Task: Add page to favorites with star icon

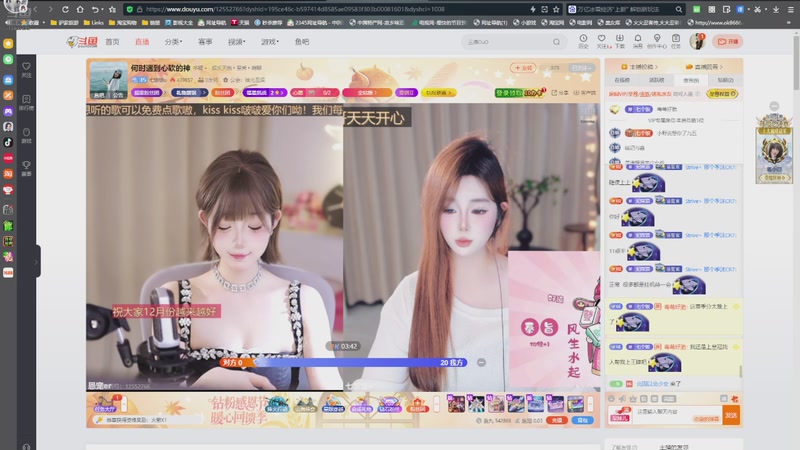Action: pos(556,9)
